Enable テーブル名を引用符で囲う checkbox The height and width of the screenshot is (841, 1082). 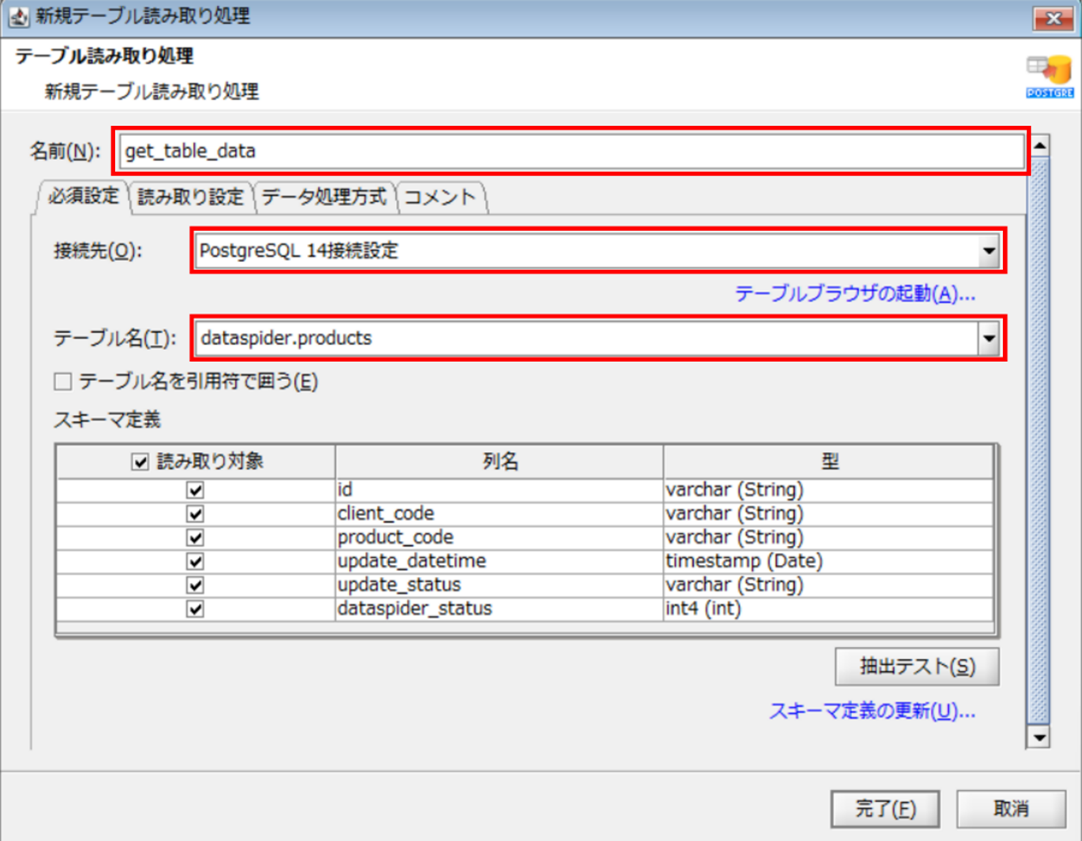[63, 381]
